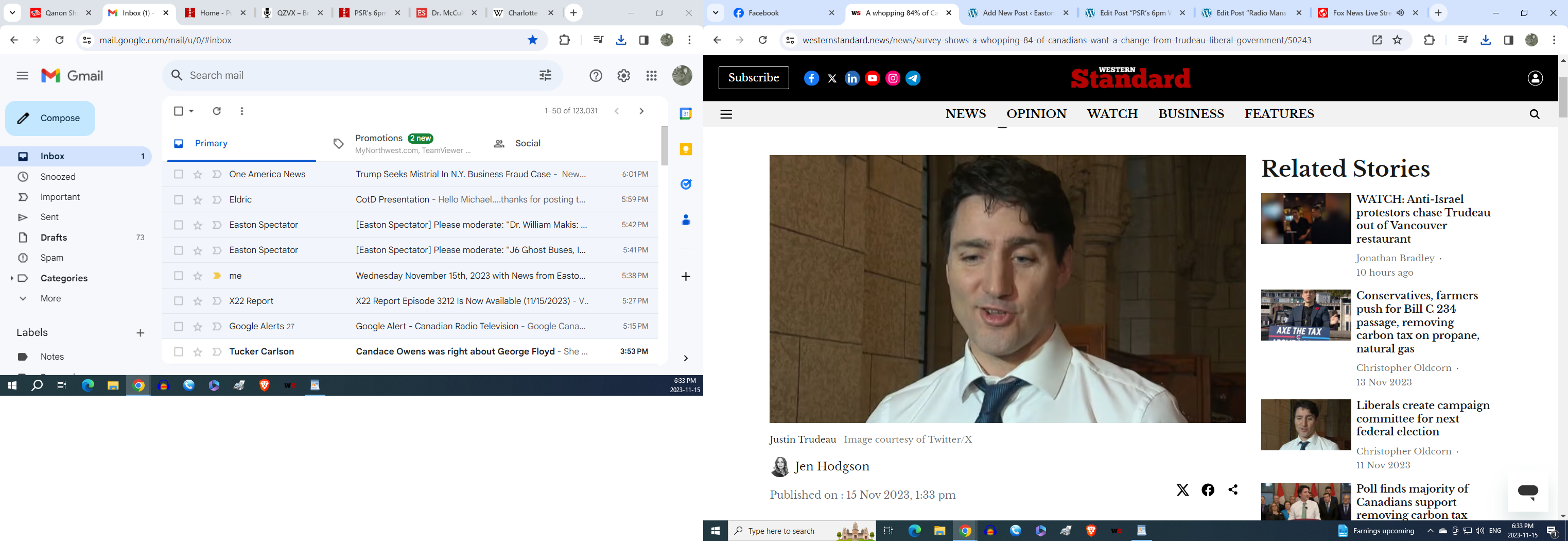Viewport: 1568px width, 541px height.
Task: Refresh the Gmail inbox list
Action: click(x=217, y=111)
